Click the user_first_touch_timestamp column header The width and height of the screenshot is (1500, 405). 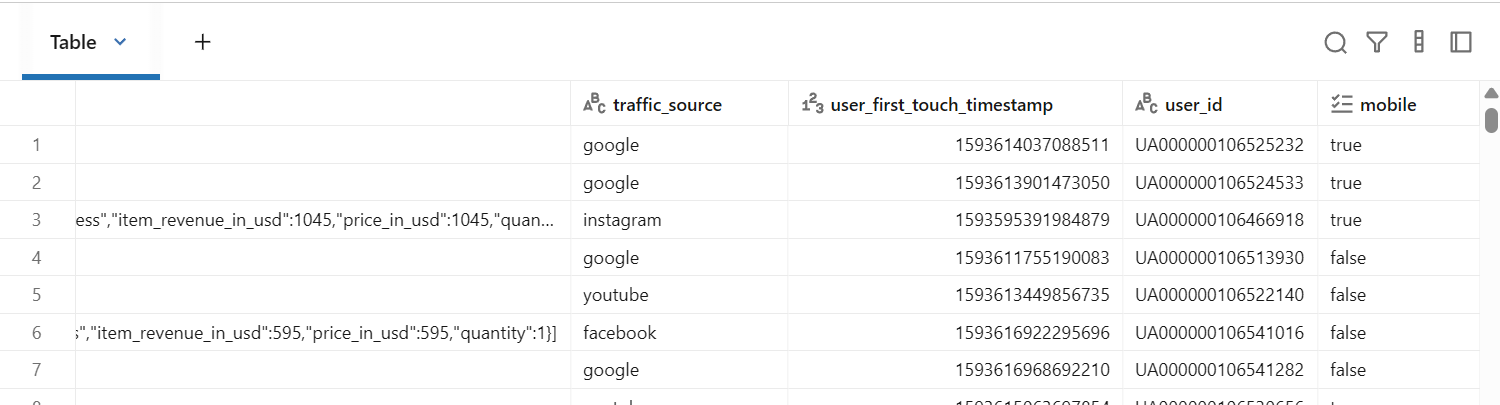pyautogui.click(x=941, y=105)
